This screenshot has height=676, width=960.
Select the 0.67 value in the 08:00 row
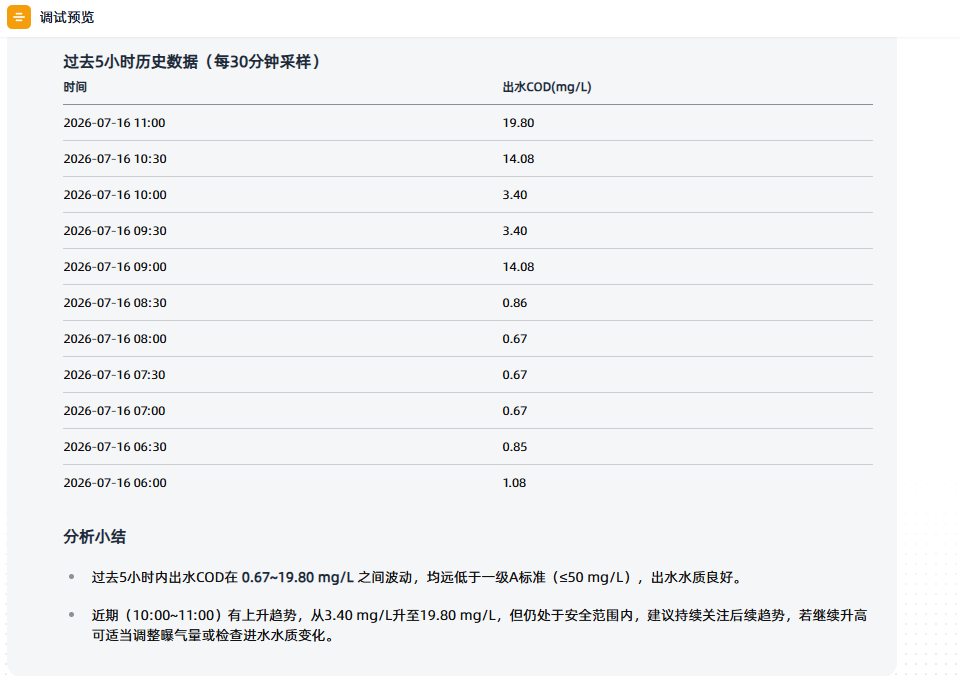pos(514,339)
